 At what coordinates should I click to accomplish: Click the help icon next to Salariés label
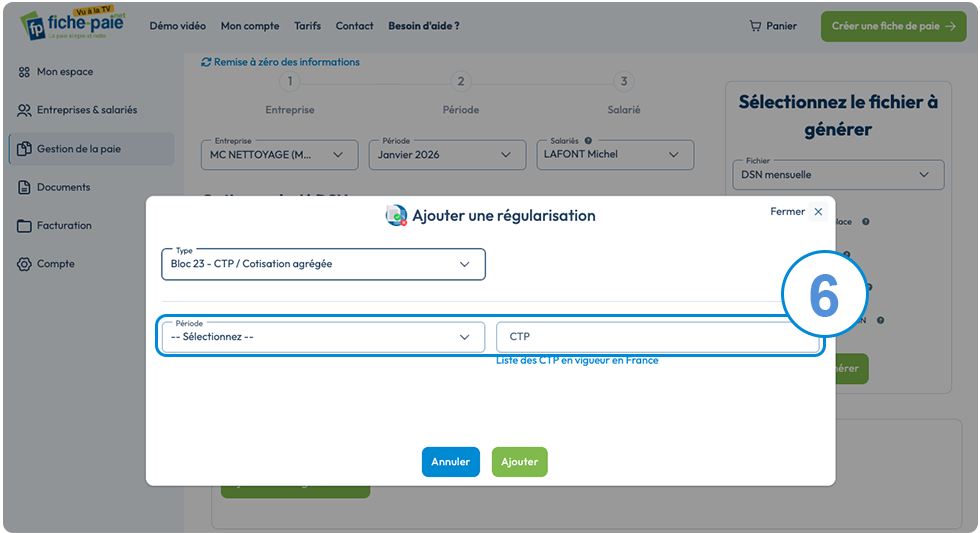[588, 141]
